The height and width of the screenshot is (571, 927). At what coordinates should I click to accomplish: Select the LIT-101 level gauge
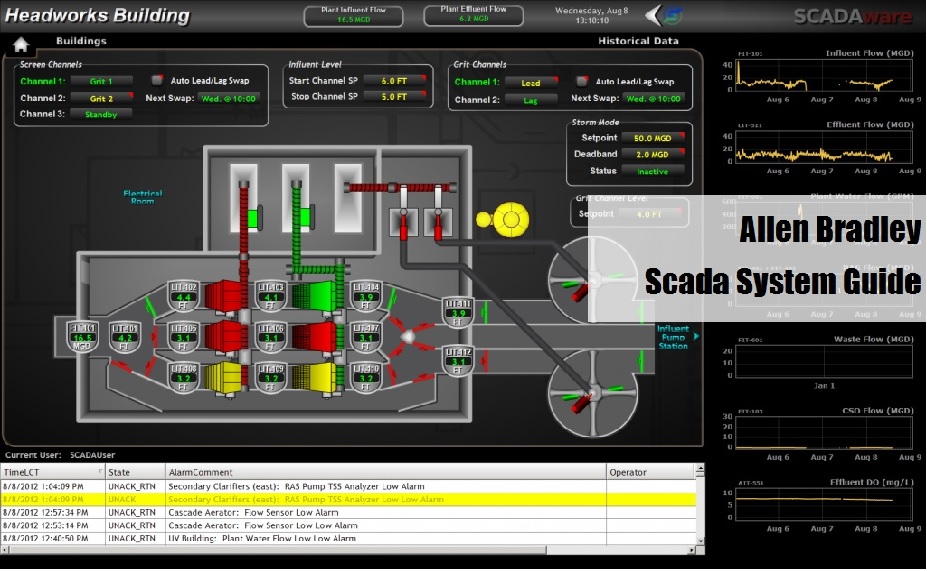pyautogui.click(x=125, y=337)
